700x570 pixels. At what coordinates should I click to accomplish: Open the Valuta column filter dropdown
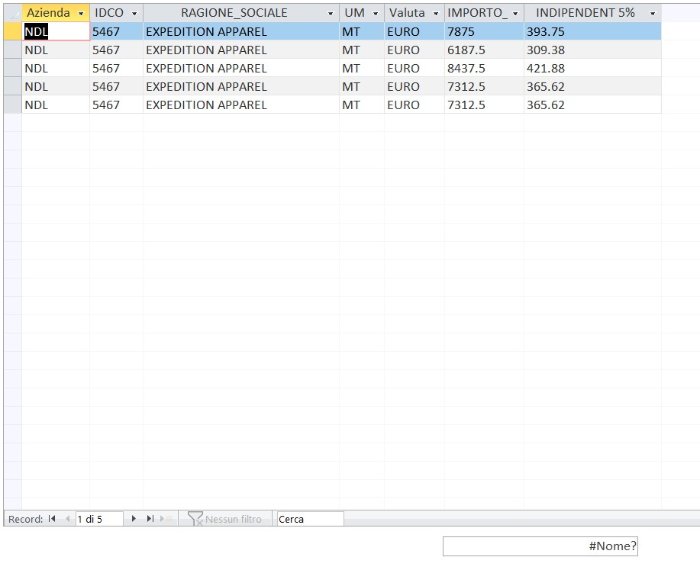pos(436,13)
